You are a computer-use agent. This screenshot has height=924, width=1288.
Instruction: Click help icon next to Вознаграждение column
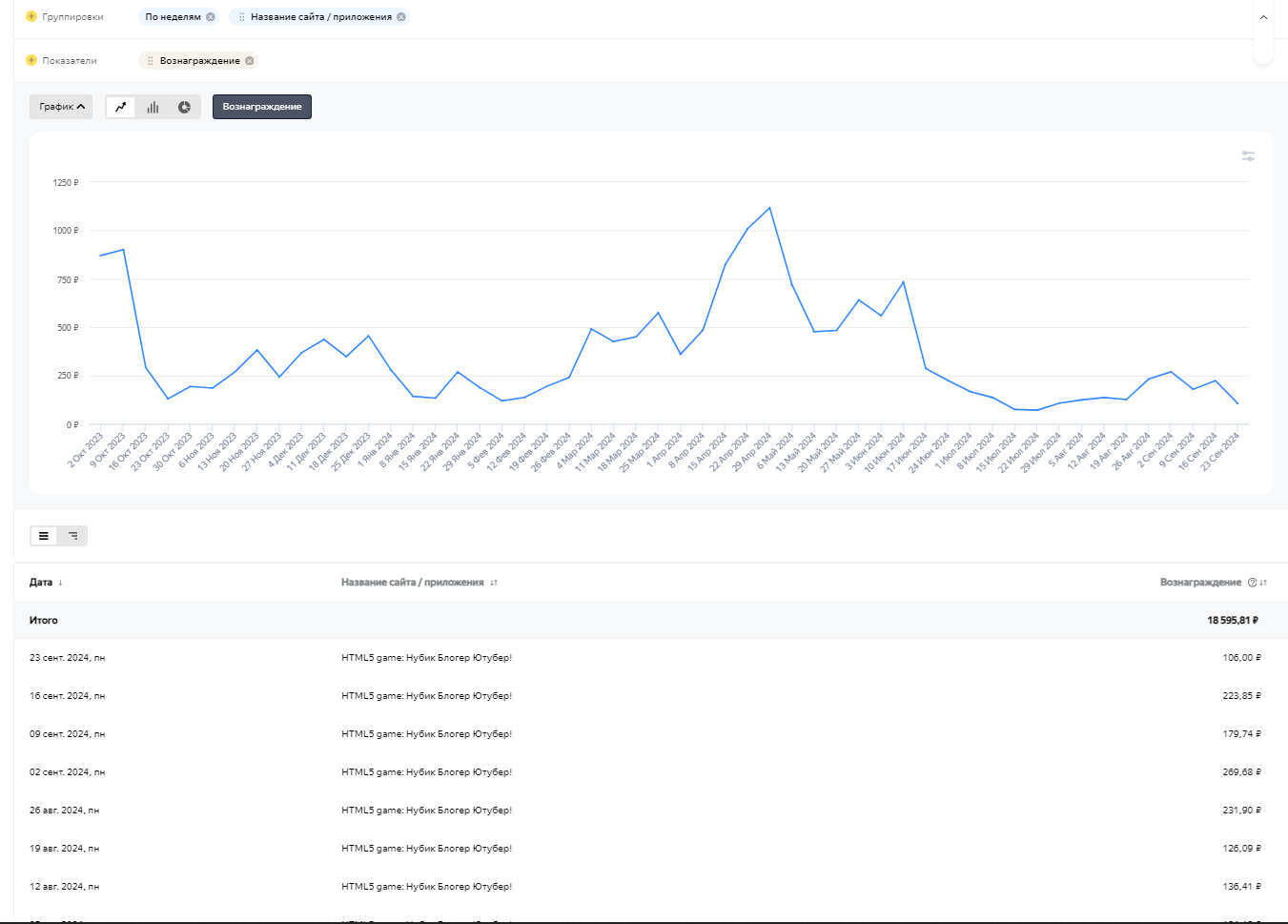1252,583
